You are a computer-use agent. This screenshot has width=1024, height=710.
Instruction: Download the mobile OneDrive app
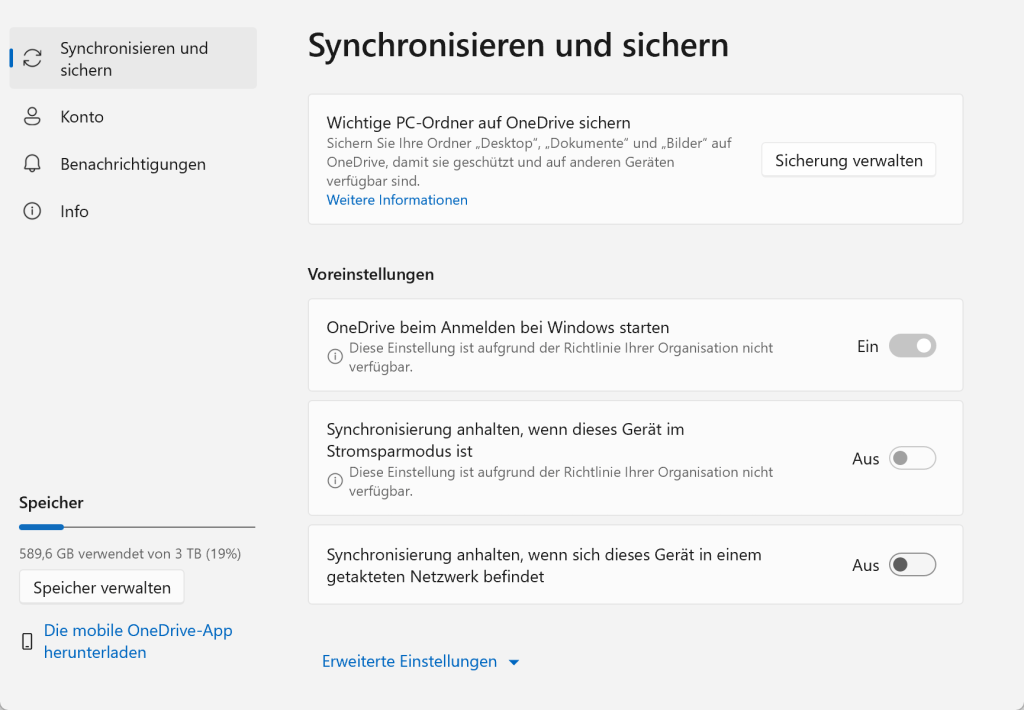pyautogui.click(x=138, y=641)
